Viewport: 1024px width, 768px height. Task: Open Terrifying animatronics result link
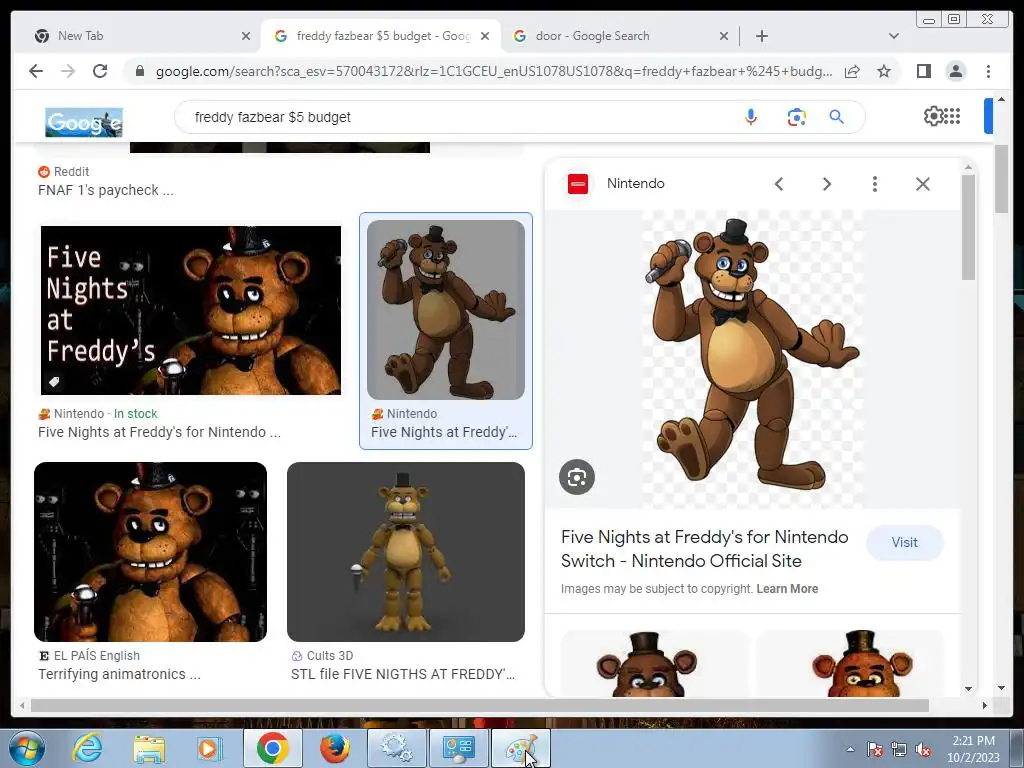(119, 674)
